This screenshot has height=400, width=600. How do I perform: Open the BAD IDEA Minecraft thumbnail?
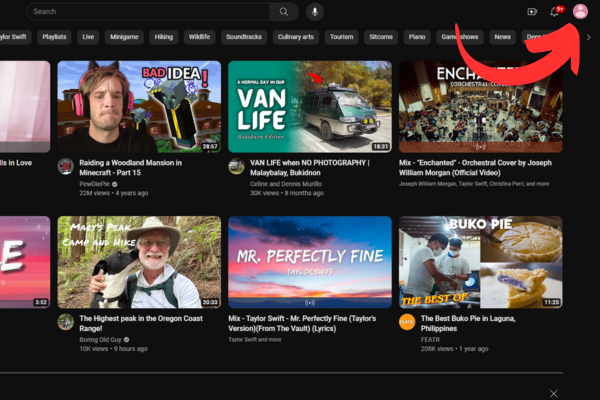tap(139, 107)
